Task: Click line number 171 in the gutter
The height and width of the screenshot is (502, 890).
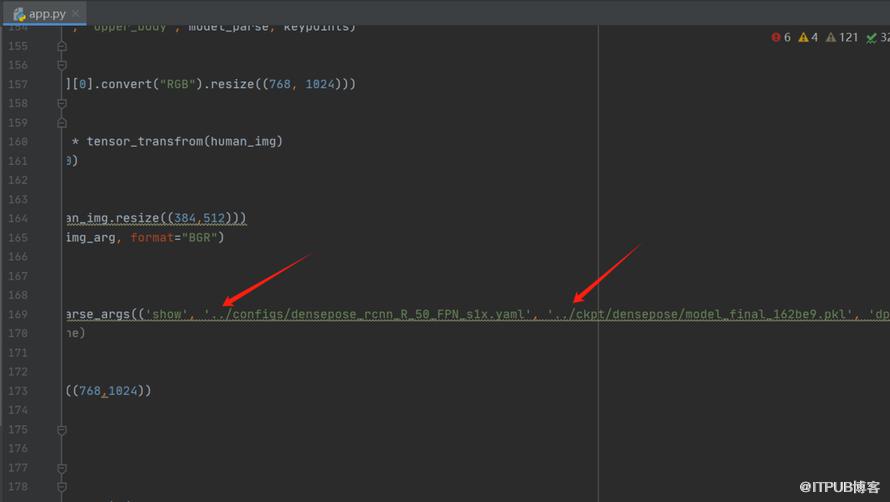Action: coord(18,353)
